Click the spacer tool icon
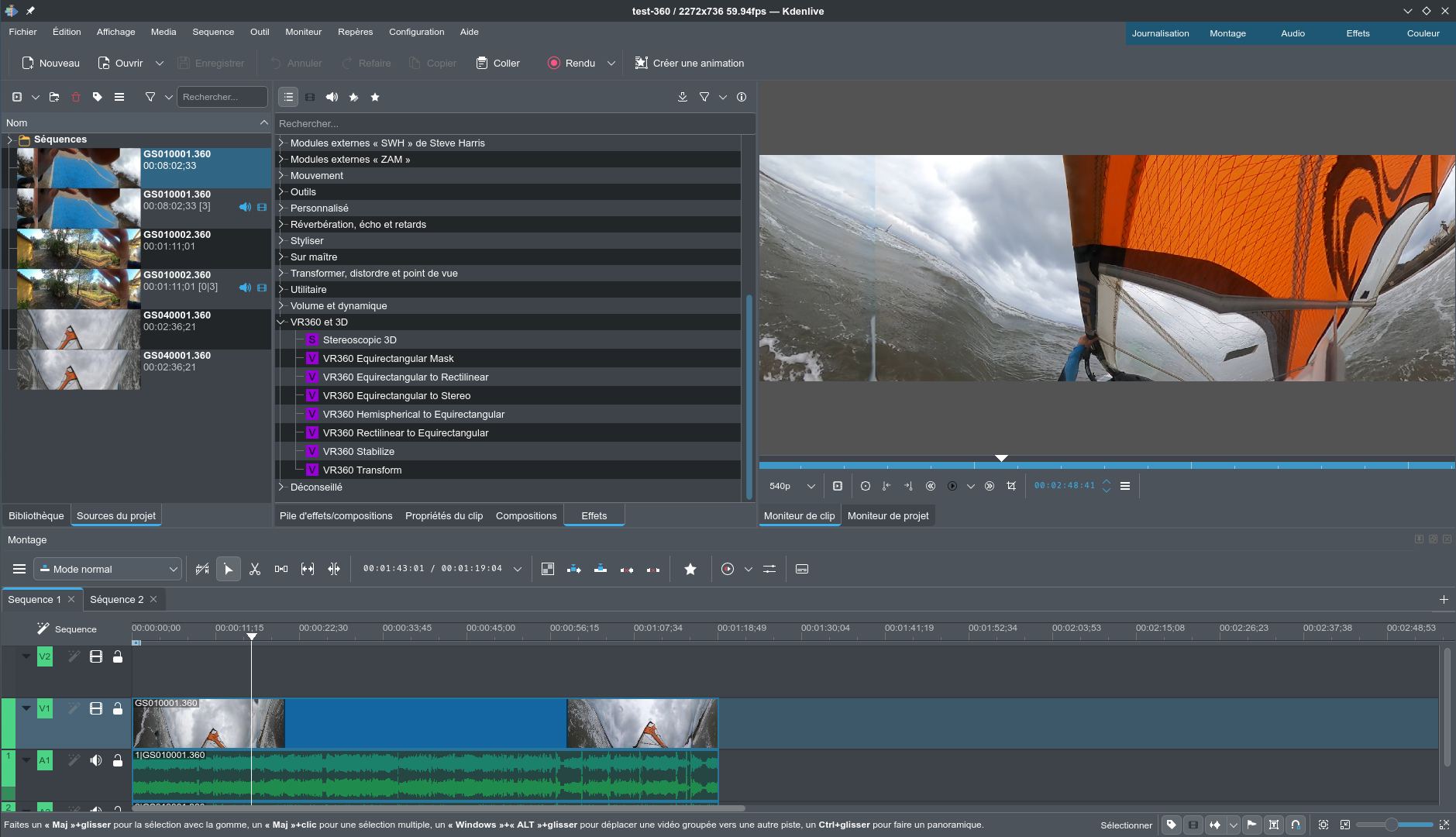The height and width of the screenshot is (837, 1456). point(281,569)
